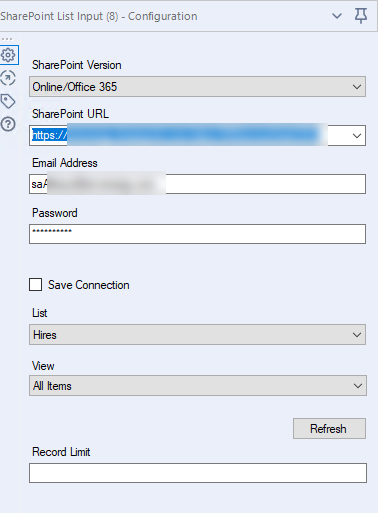Click the Save Connection label text
The width and height of the screenshot is (378, 513).
tap(89, 285)
